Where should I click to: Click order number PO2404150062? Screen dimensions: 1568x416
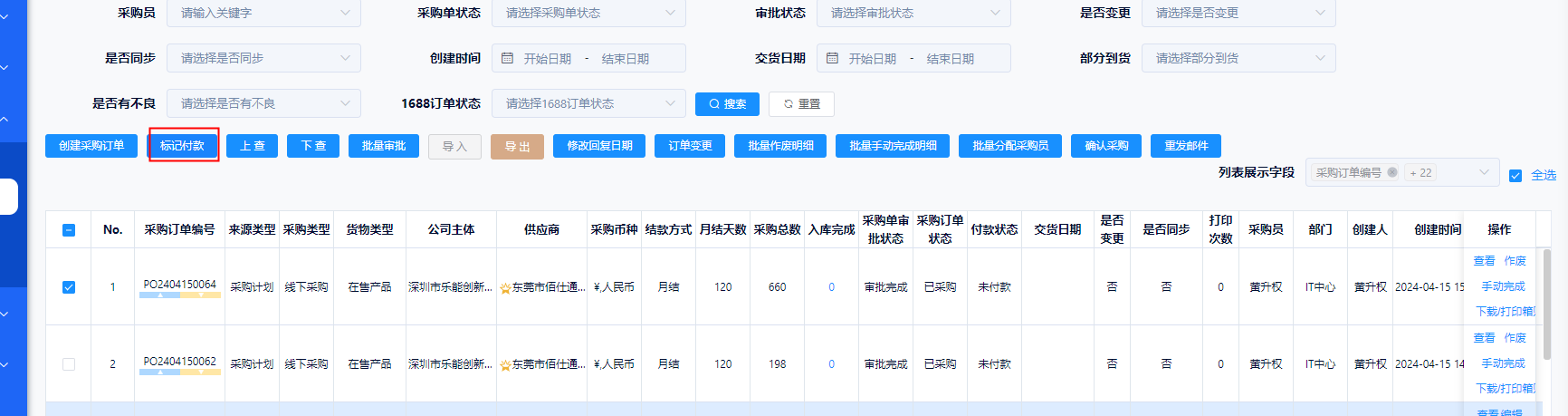[180, 362]
